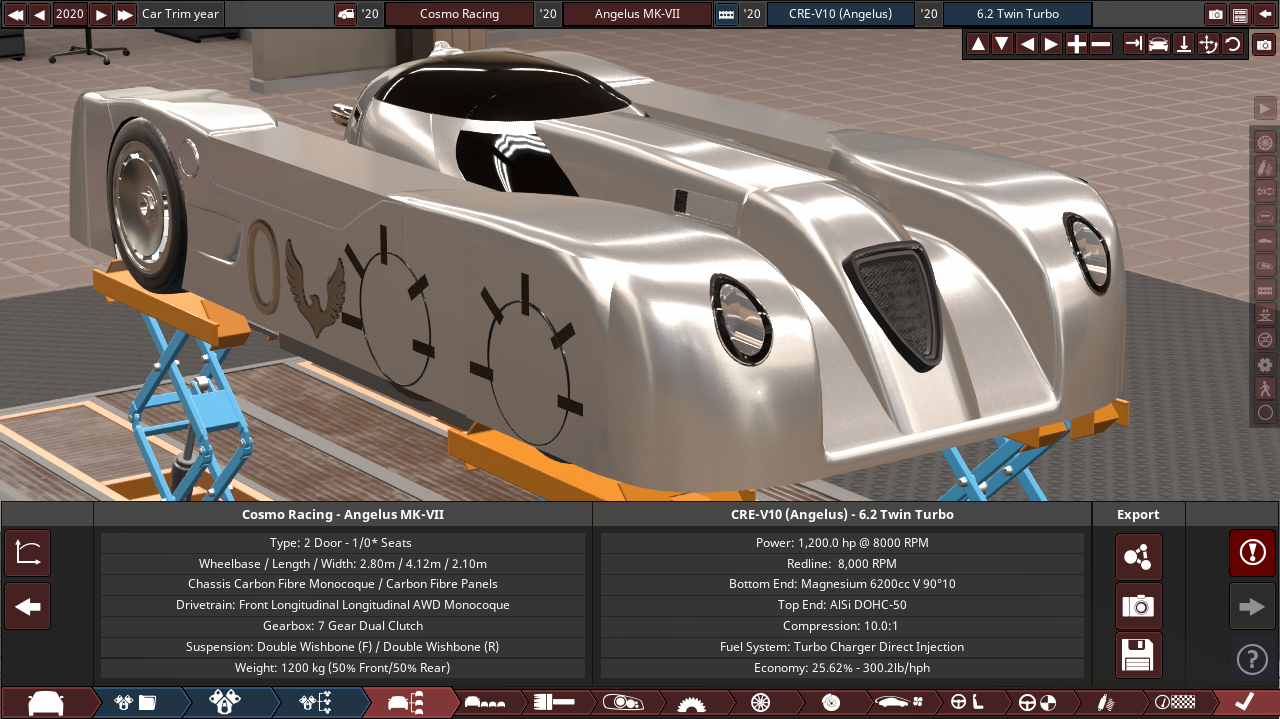Jump back several years with double-left arrow

14,14
